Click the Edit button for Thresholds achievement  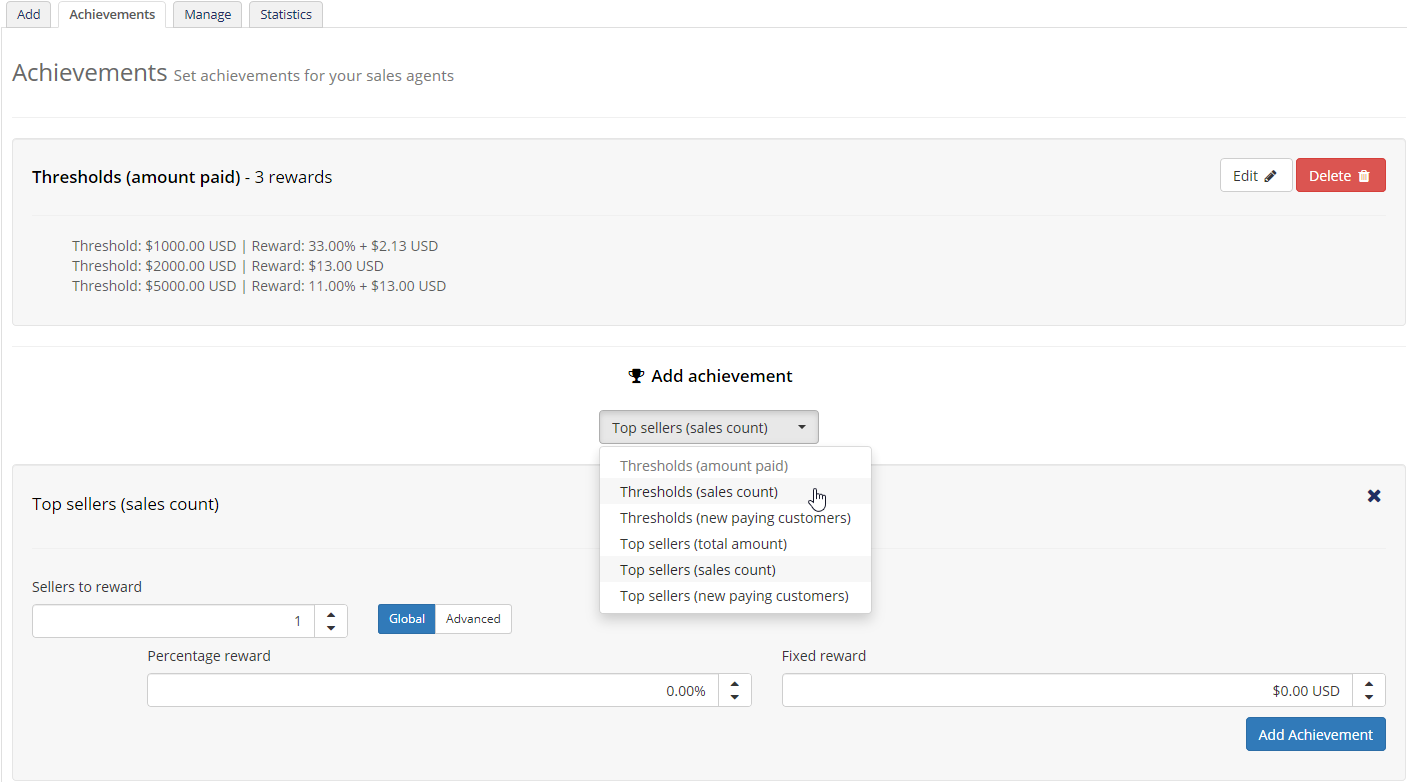[x=1256, y=175]
